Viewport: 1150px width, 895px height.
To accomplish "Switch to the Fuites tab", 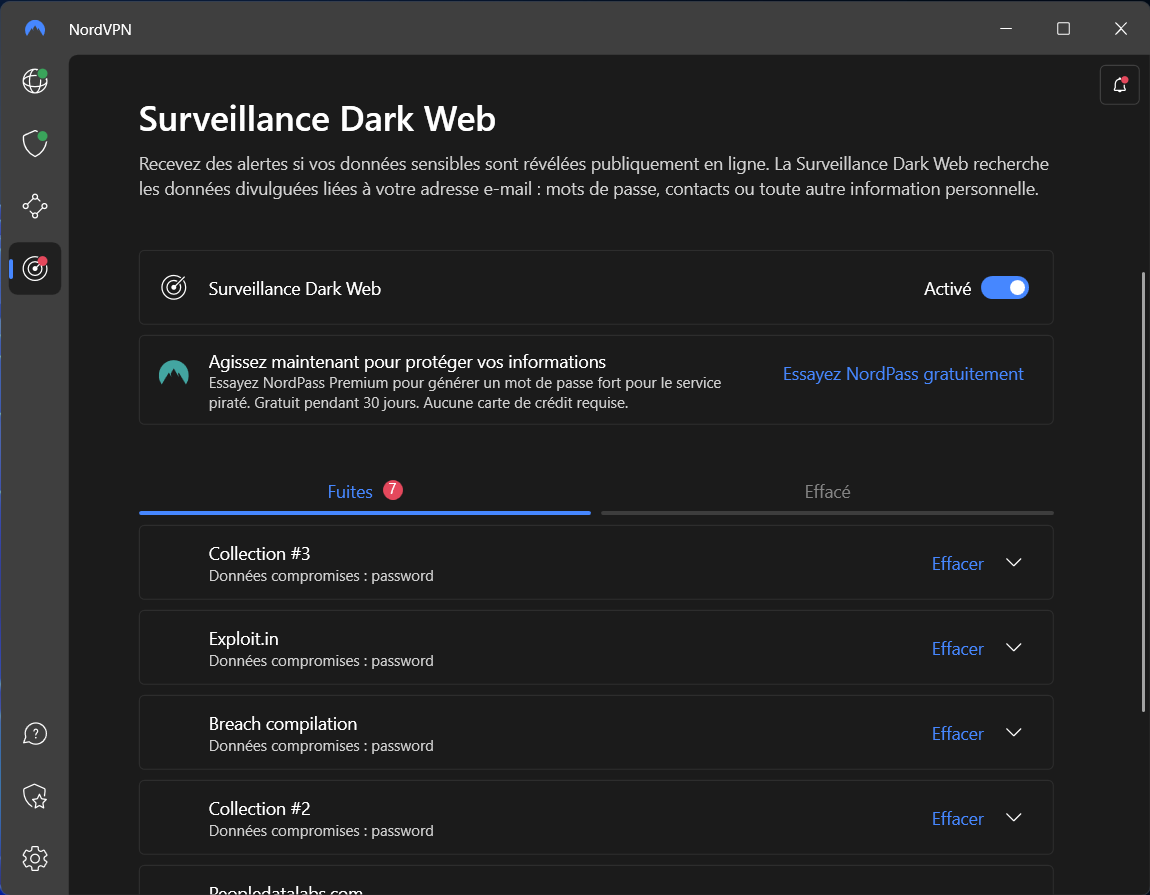I will click(x=365, y=492).
